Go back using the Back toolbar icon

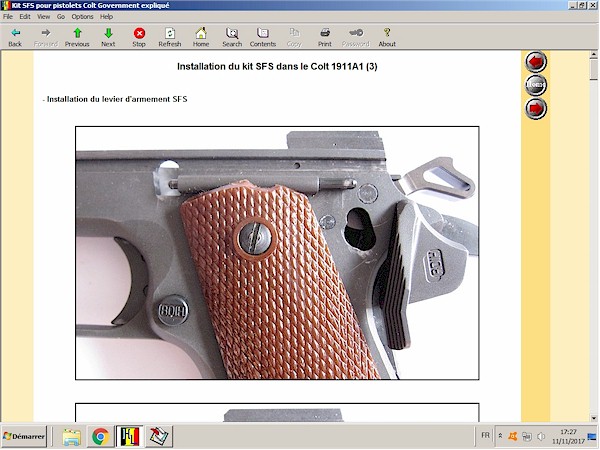coord(15,37)
